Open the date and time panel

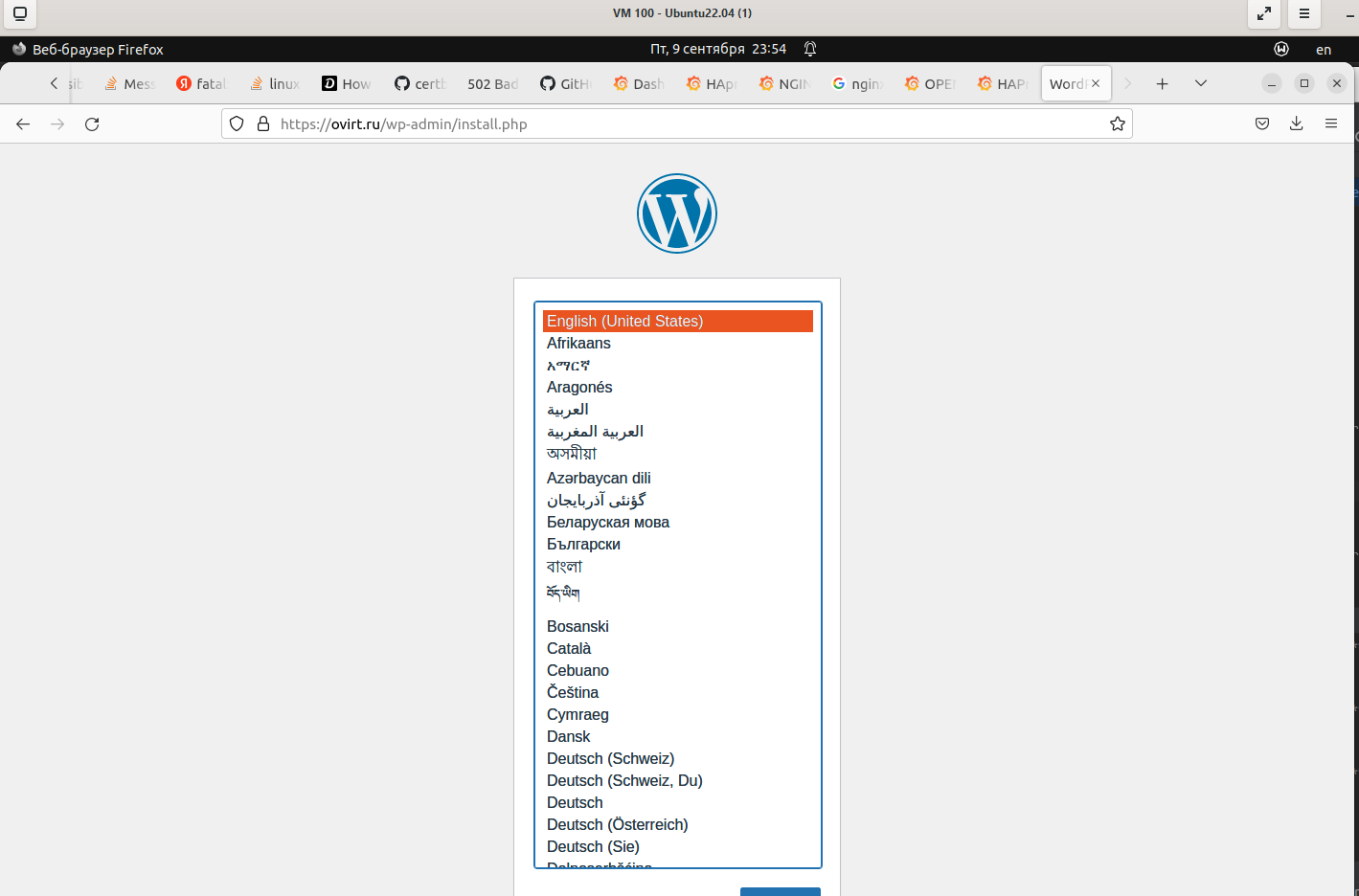click(718, 49)
